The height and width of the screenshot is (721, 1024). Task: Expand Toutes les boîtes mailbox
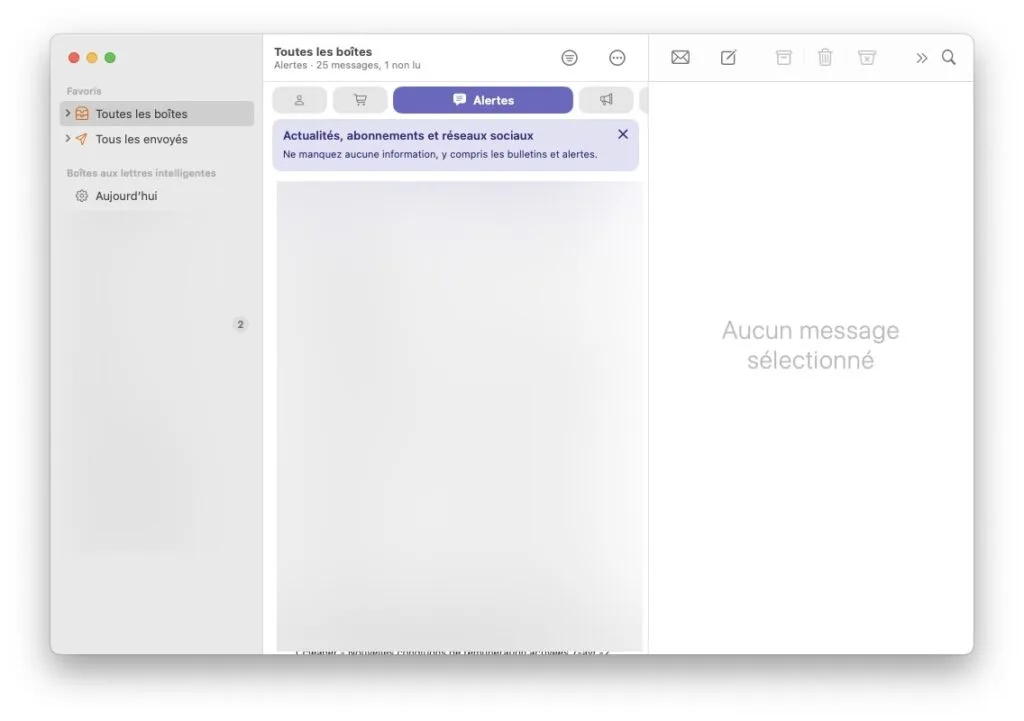(67, 113)
